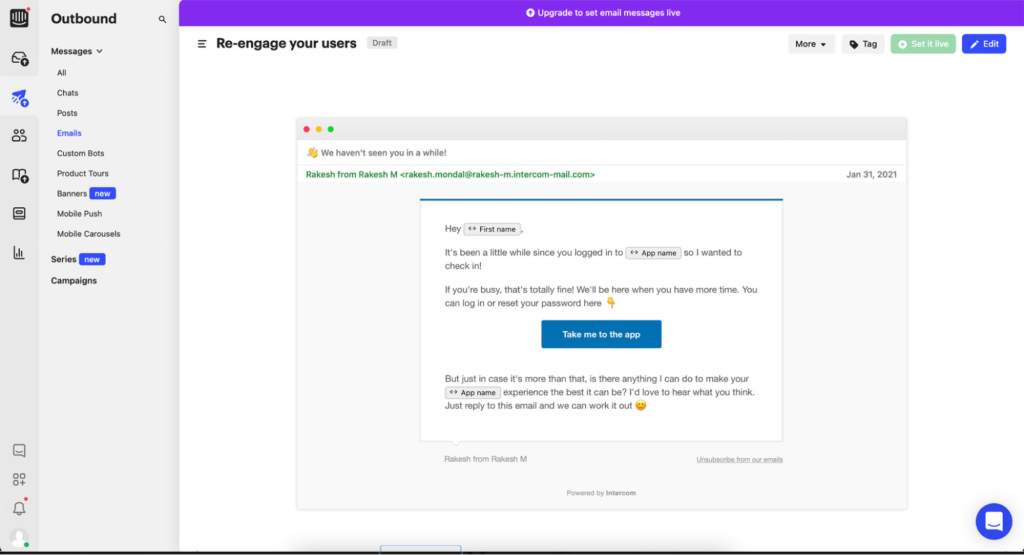Image resolution: width=1024 pixels, height=555 pixels.
Task: Open the App Store grid icon
Action: 19,479
